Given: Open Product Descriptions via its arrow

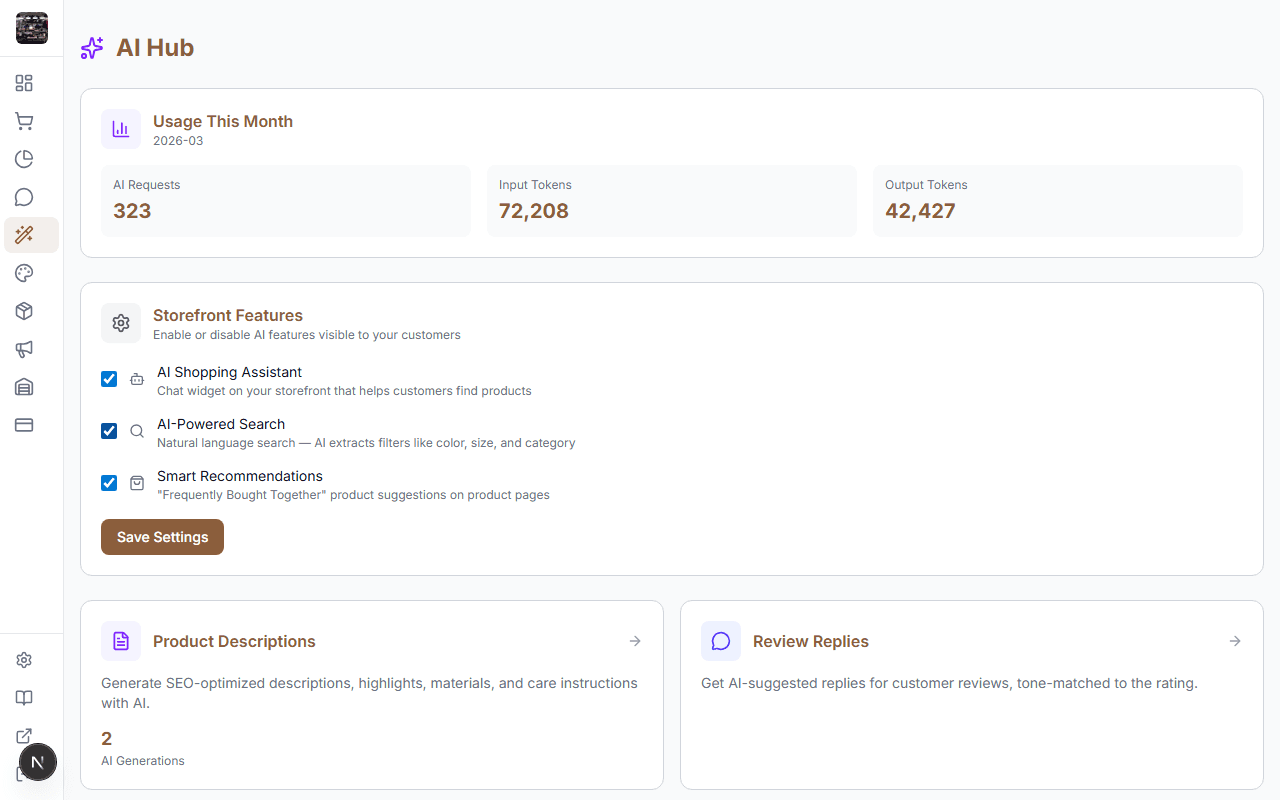Looking at the screenshot, I should pos(635,641).
